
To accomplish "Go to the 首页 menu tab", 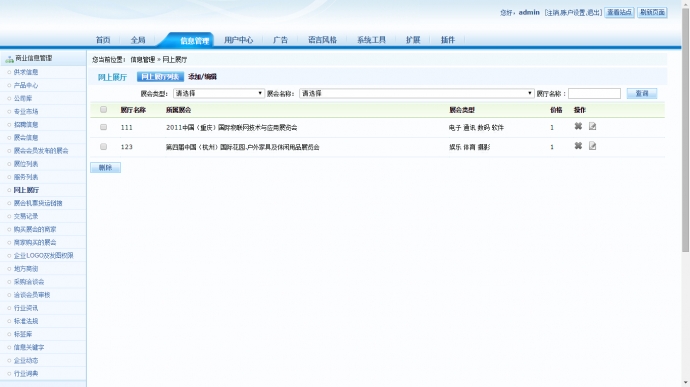I will click(103, 40).
